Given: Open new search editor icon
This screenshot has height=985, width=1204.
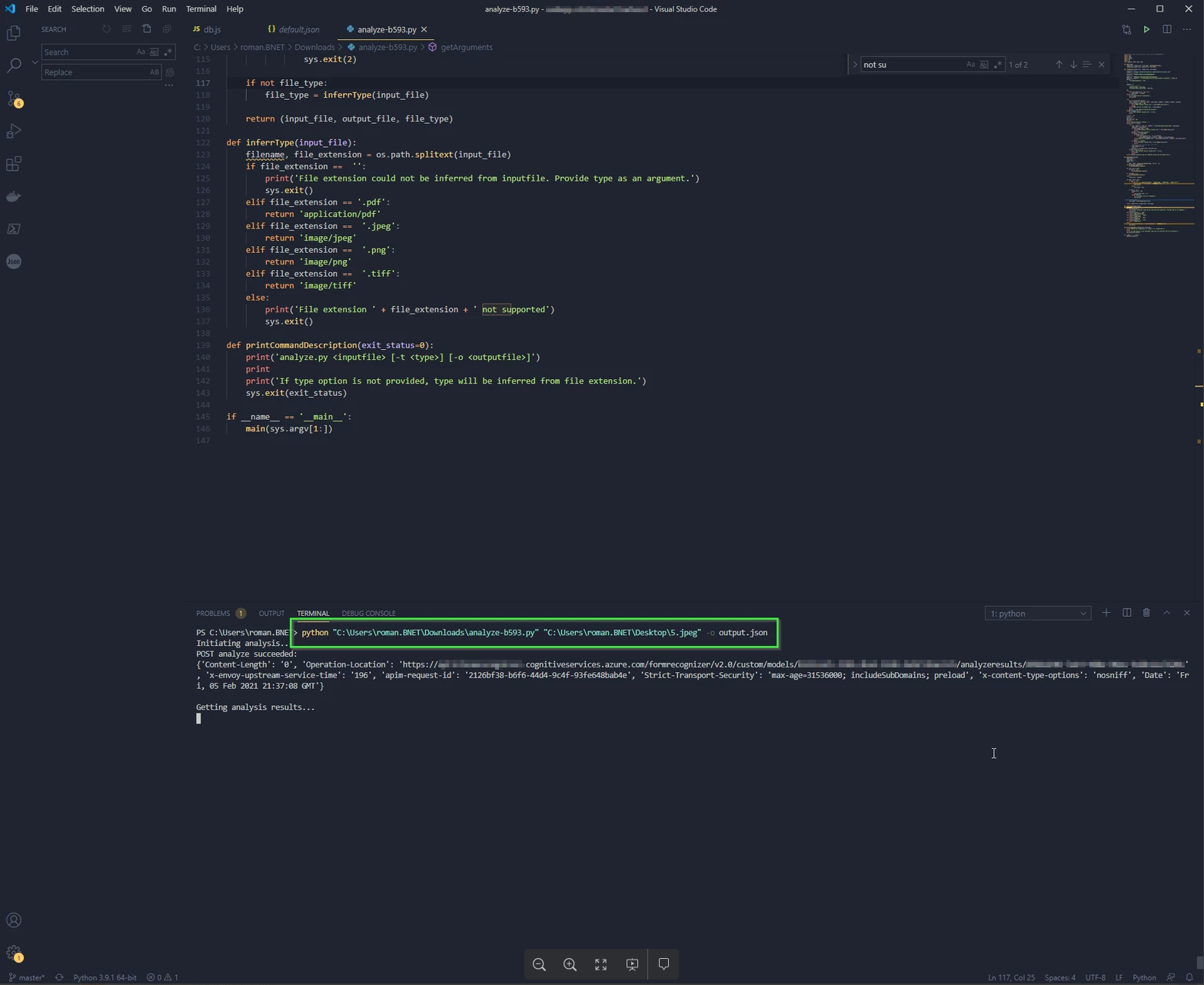Looking at the screenshot, I should (x=146, y=29).
